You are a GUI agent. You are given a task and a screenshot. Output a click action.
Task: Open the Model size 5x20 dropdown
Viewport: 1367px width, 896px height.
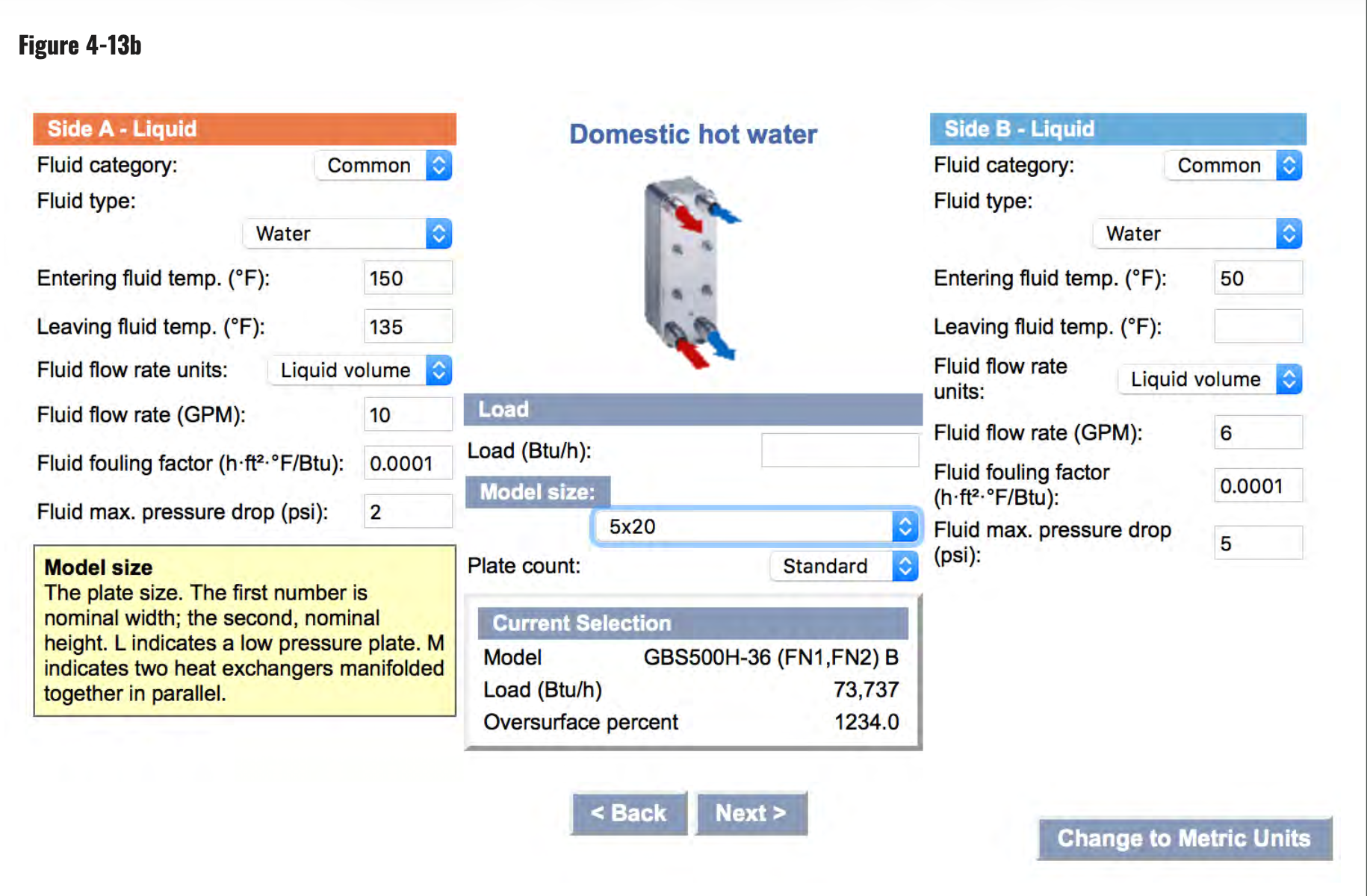click(756, 526)
